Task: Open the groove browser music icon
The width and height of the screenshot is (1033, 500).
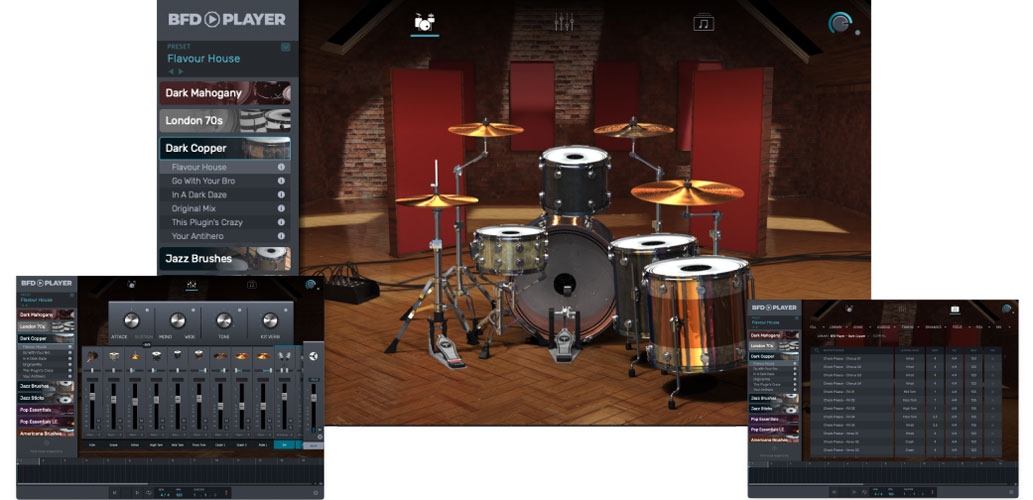Action: click(703, 22)
